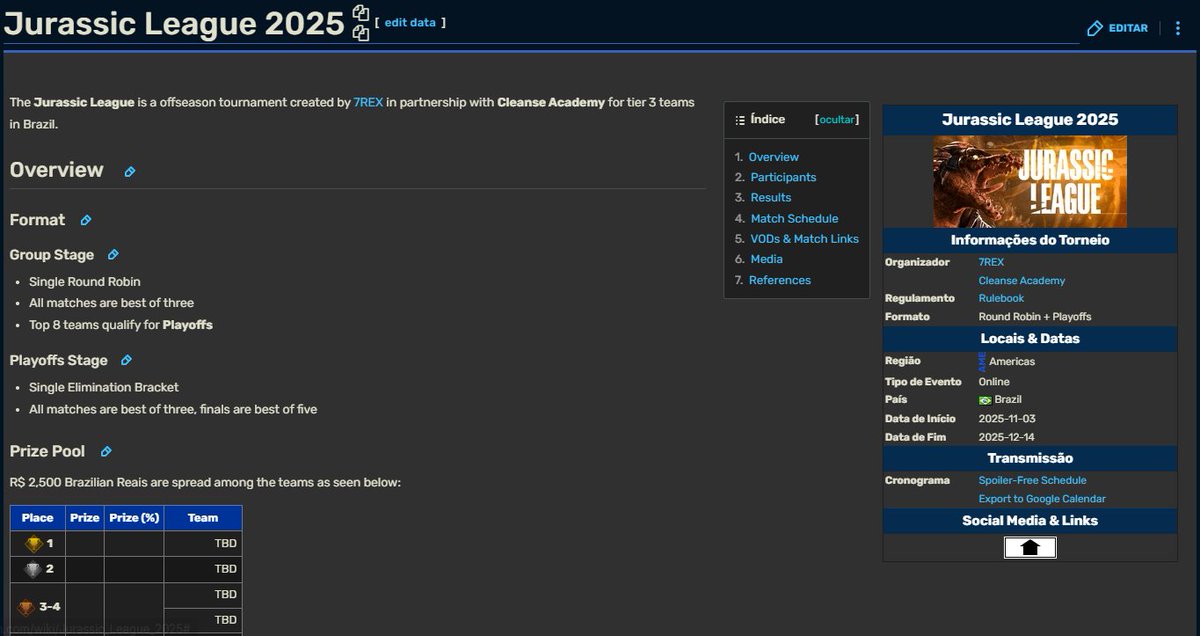The width and height of the screenshot is (1200, 636).
Task: Open the 7REX link in the intro paragraph
Action: click(x=368, y=103)
